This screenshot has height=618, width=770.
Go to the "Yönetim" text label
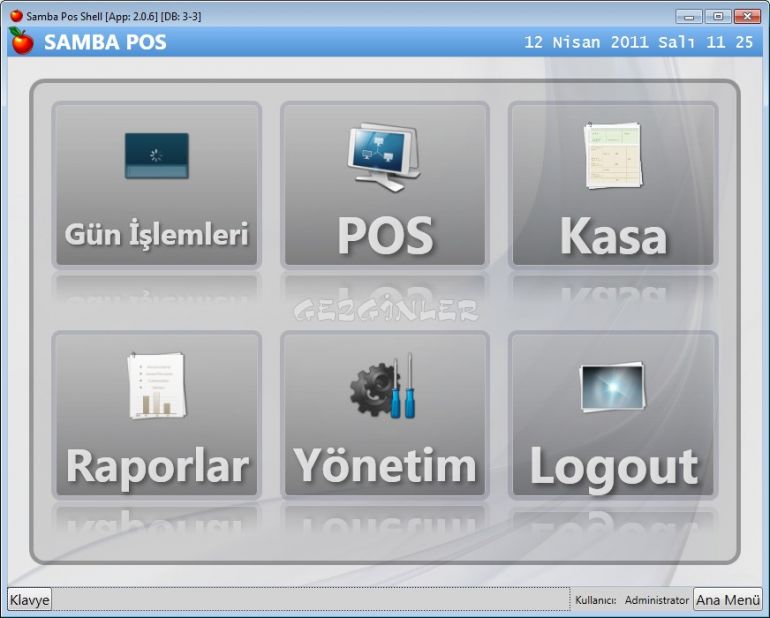pos(385,465)
